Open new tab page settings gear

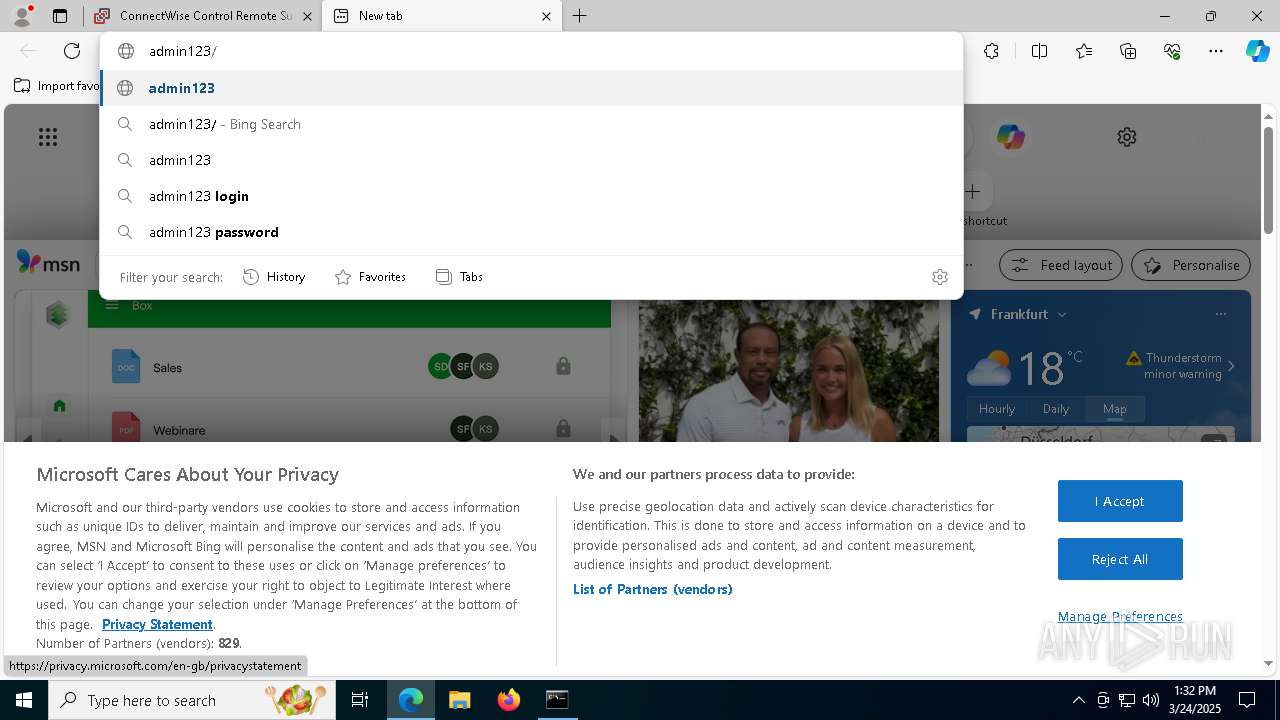(x=1127, y=137)
